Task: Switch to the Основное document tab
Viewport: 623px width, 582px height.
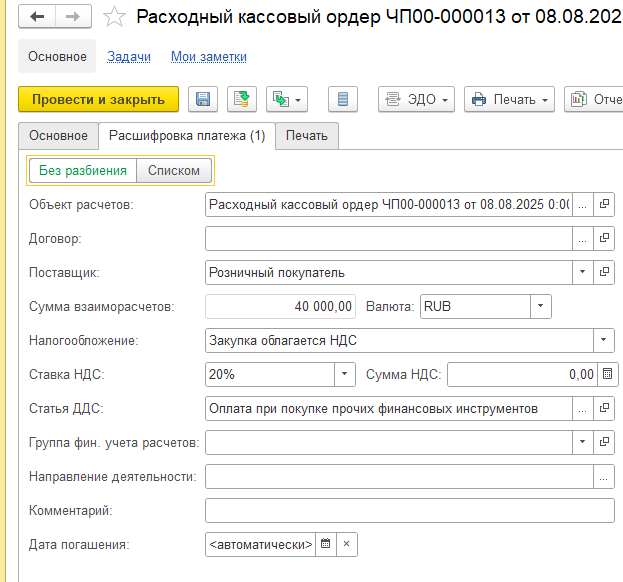Action: click(x=58, y=136)
